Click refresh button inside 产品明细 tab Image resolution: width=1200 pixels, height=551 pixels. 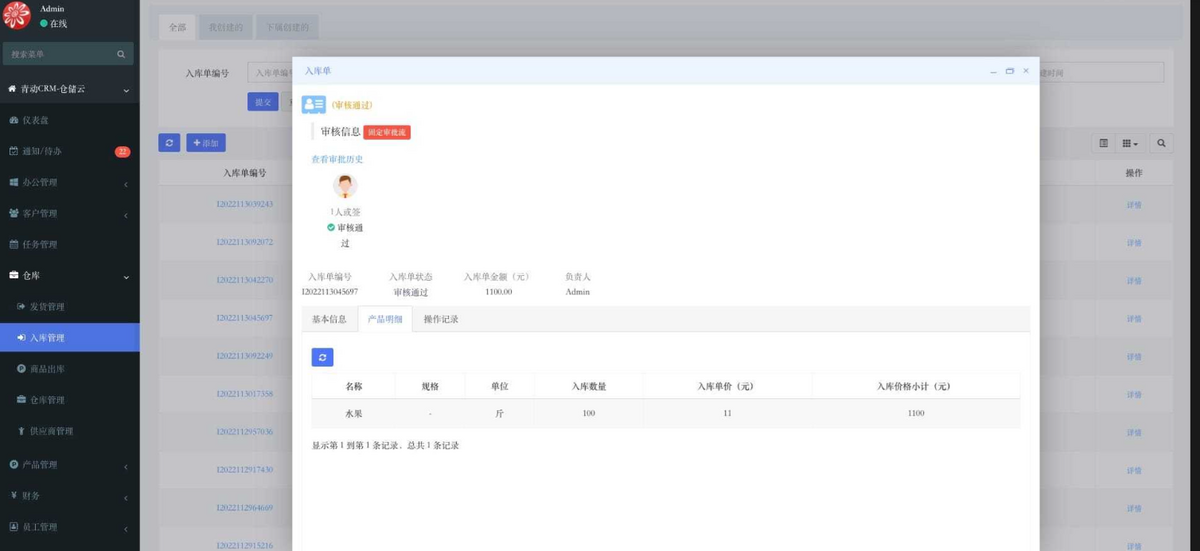[x=322, y=357]
